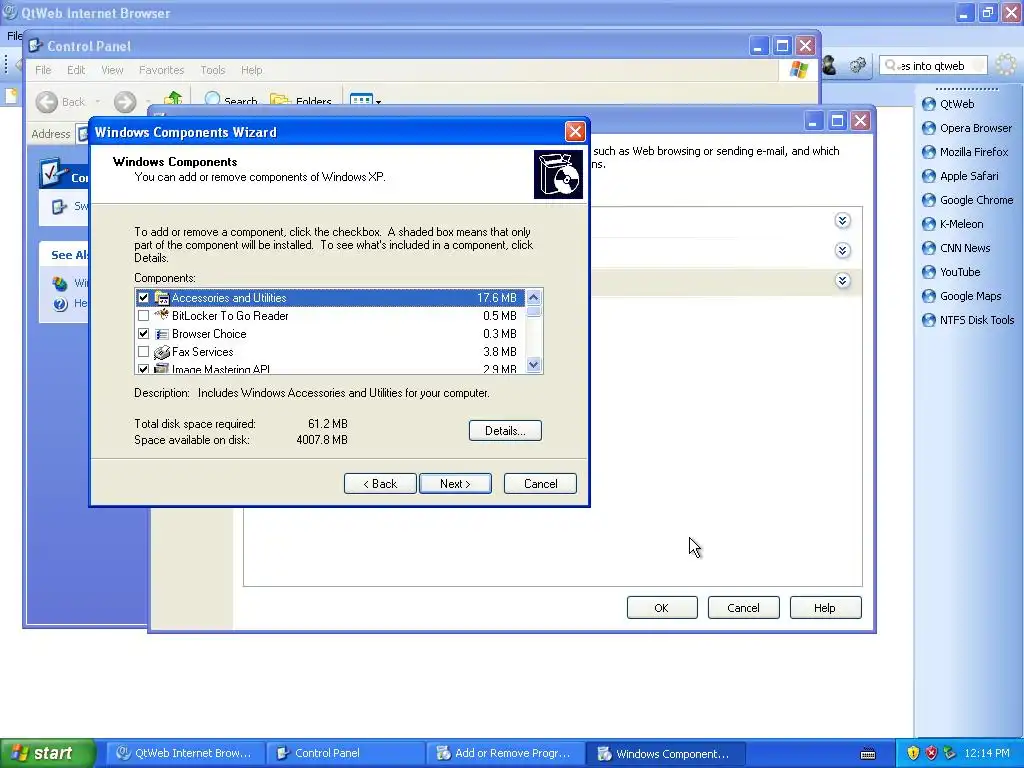Open Control Panel Edit menu
The image size is (1024, 768).
pyautogui.click(x=76, y=70)
